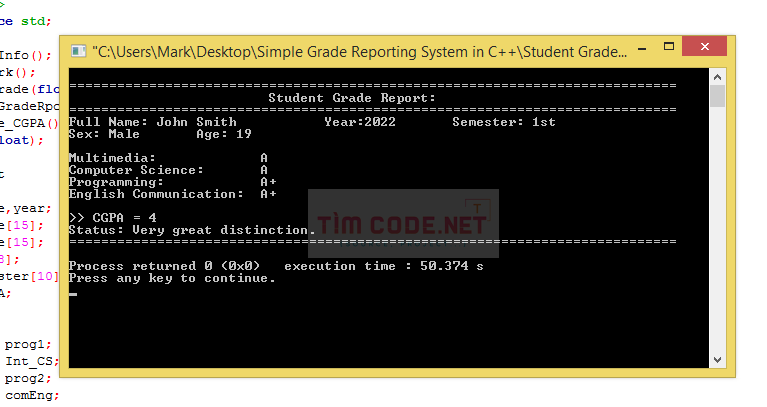Click the 'English Communication:' grade line
This screenshot has height=407, width=767.
point(173,194)
